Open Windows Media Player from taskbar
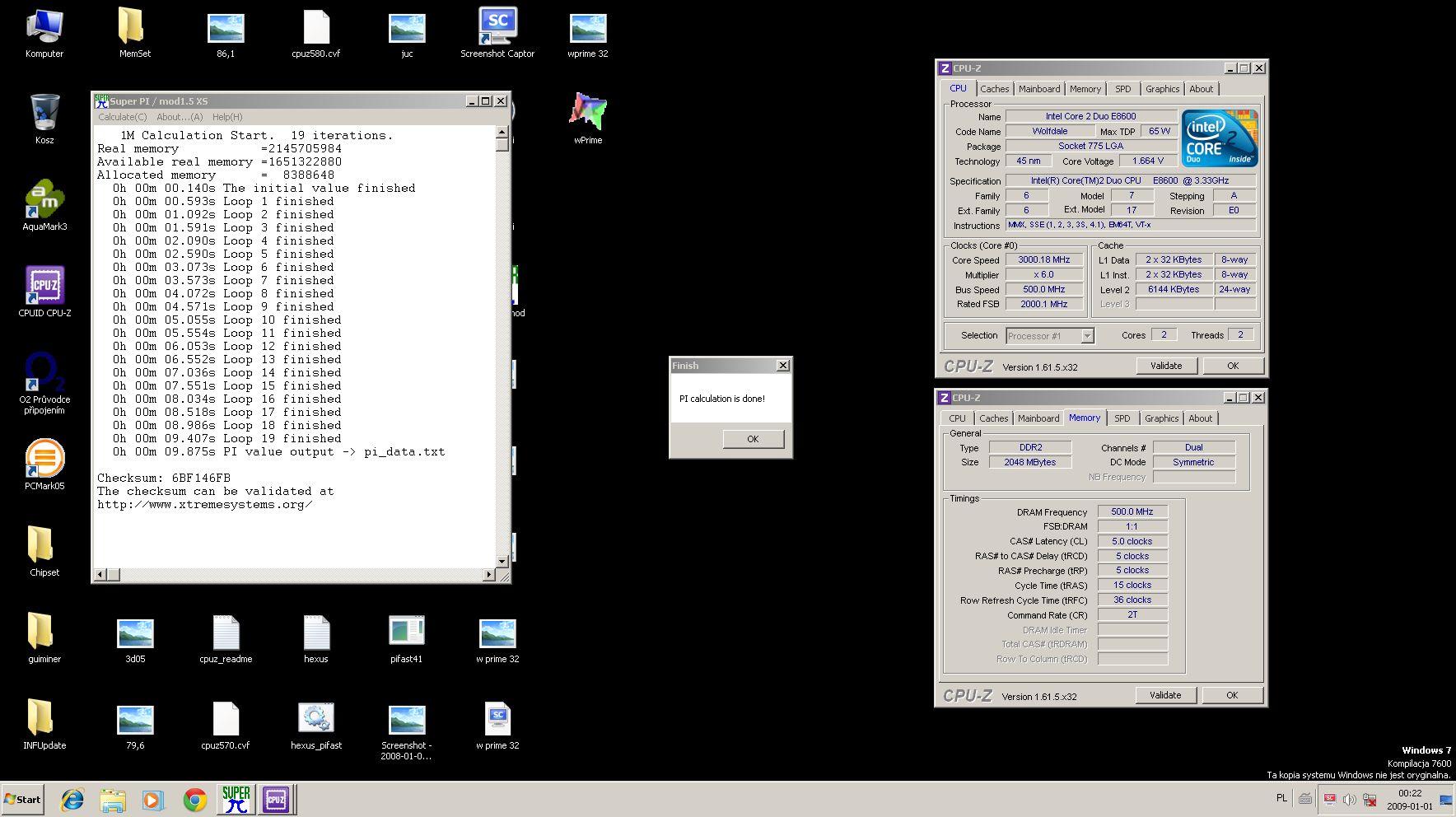This screenshot has height=817, width=1456. (x=152, y=800)
